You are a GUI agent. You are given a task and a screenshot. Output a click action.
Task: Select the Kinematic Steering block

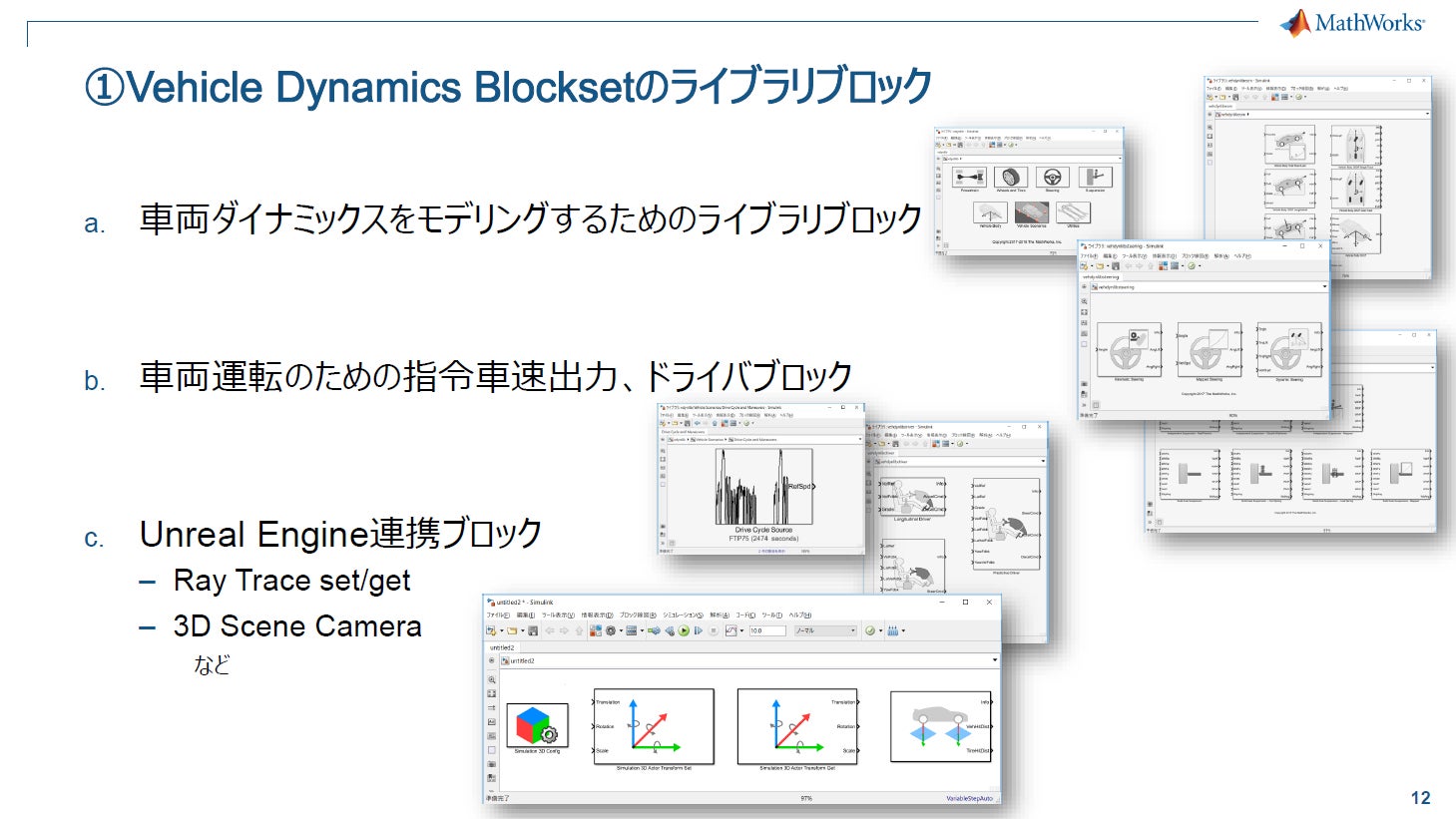pos(1130,349)
